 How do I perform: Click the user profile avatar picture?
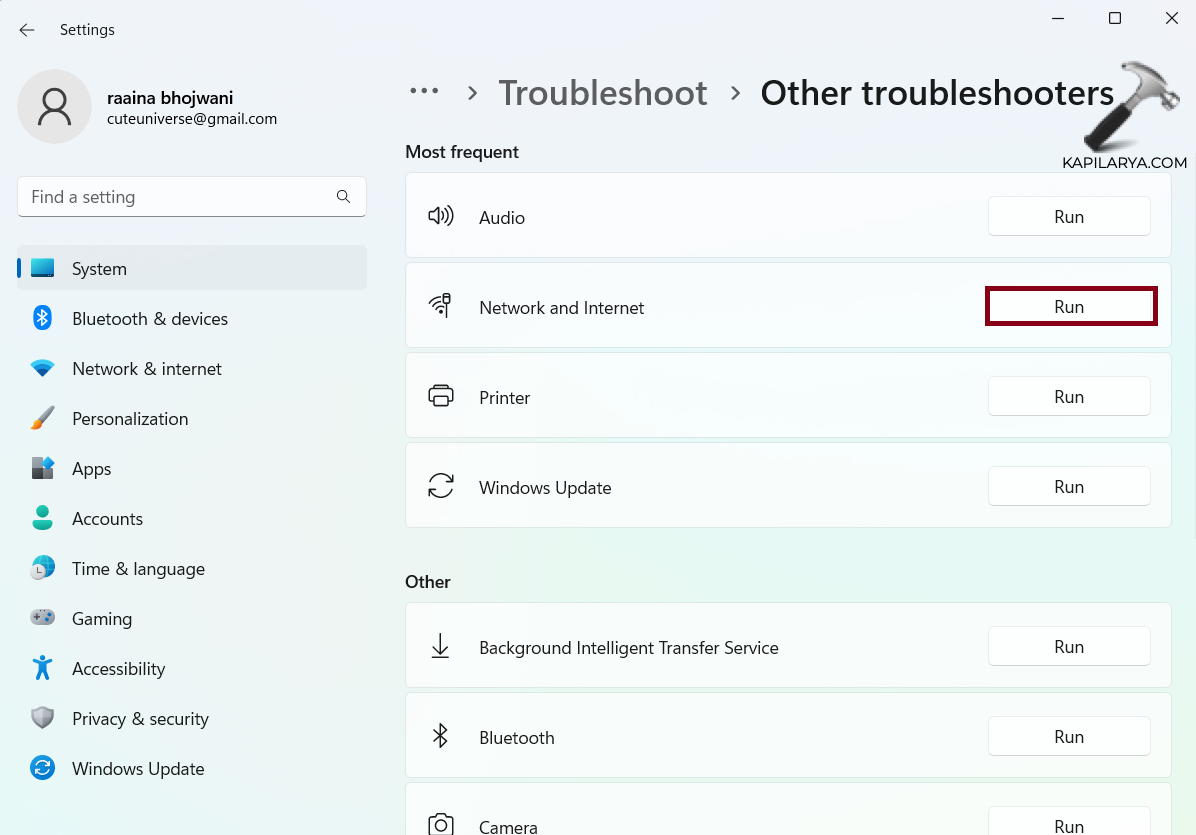55,107
